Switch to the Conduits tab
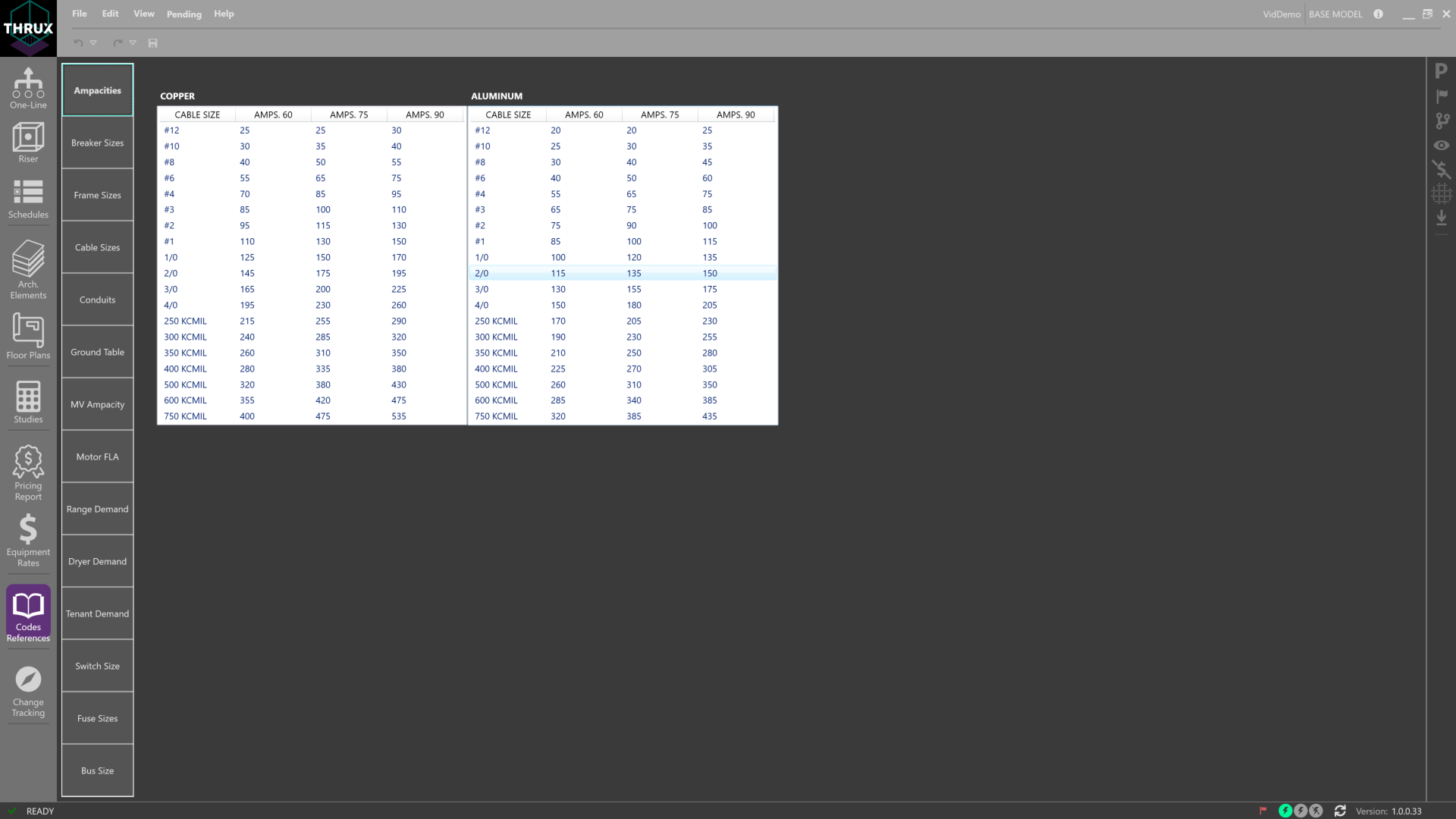This screenshot has height=819, width=1456. (97, 300)
